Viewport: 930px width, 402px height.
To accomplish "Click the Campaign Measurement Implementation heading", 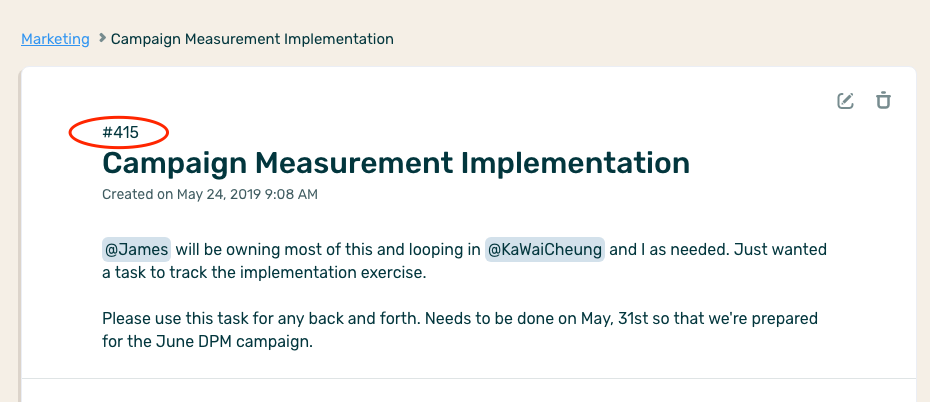I will (396, 163).
